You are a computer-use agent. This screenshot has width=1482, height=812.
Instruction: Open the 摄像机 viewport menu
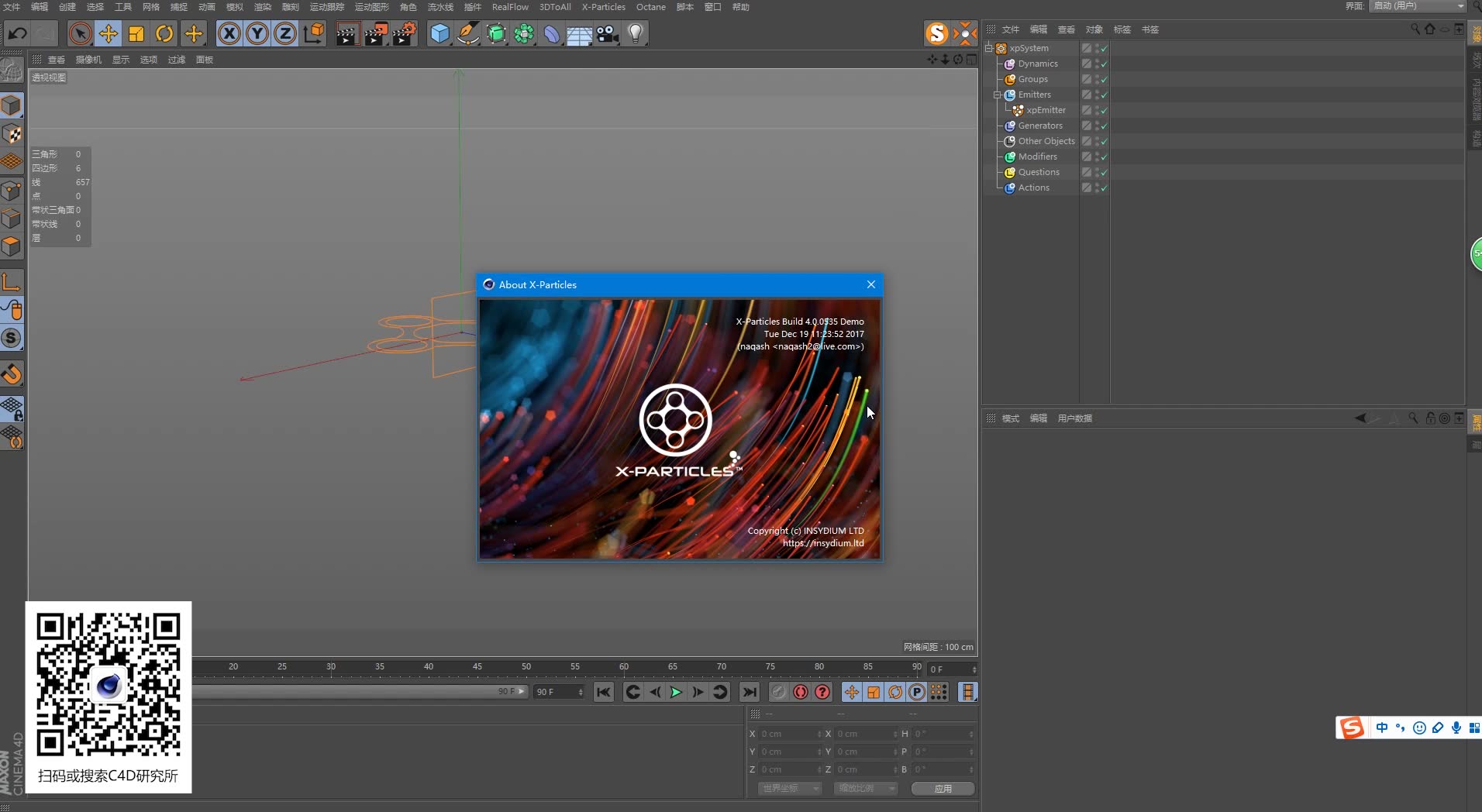88,60
